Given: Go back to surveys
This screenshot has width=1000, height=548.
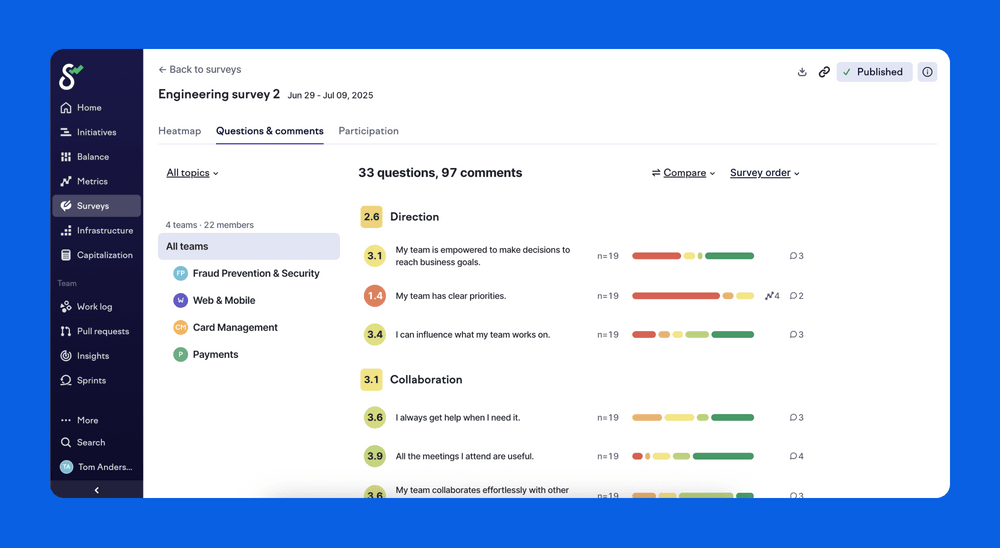Looking at the screenshot, I should coord(200,70).
